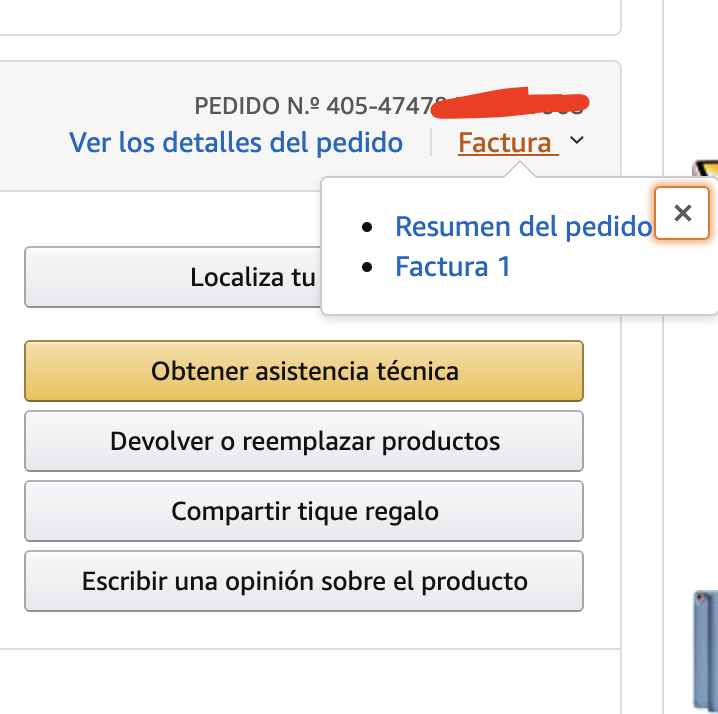718x714 pixels.
Task: Click the divider between order details and Factura
Action: click(431, 143)
